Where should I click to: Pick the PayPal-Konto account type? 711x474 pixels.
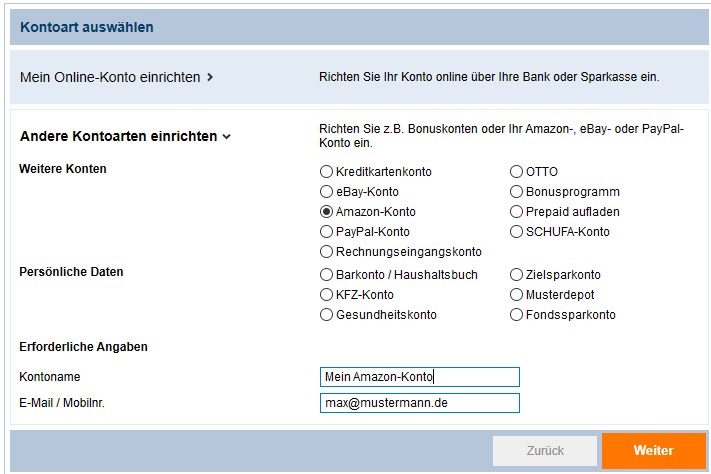(x=326, y=231)
